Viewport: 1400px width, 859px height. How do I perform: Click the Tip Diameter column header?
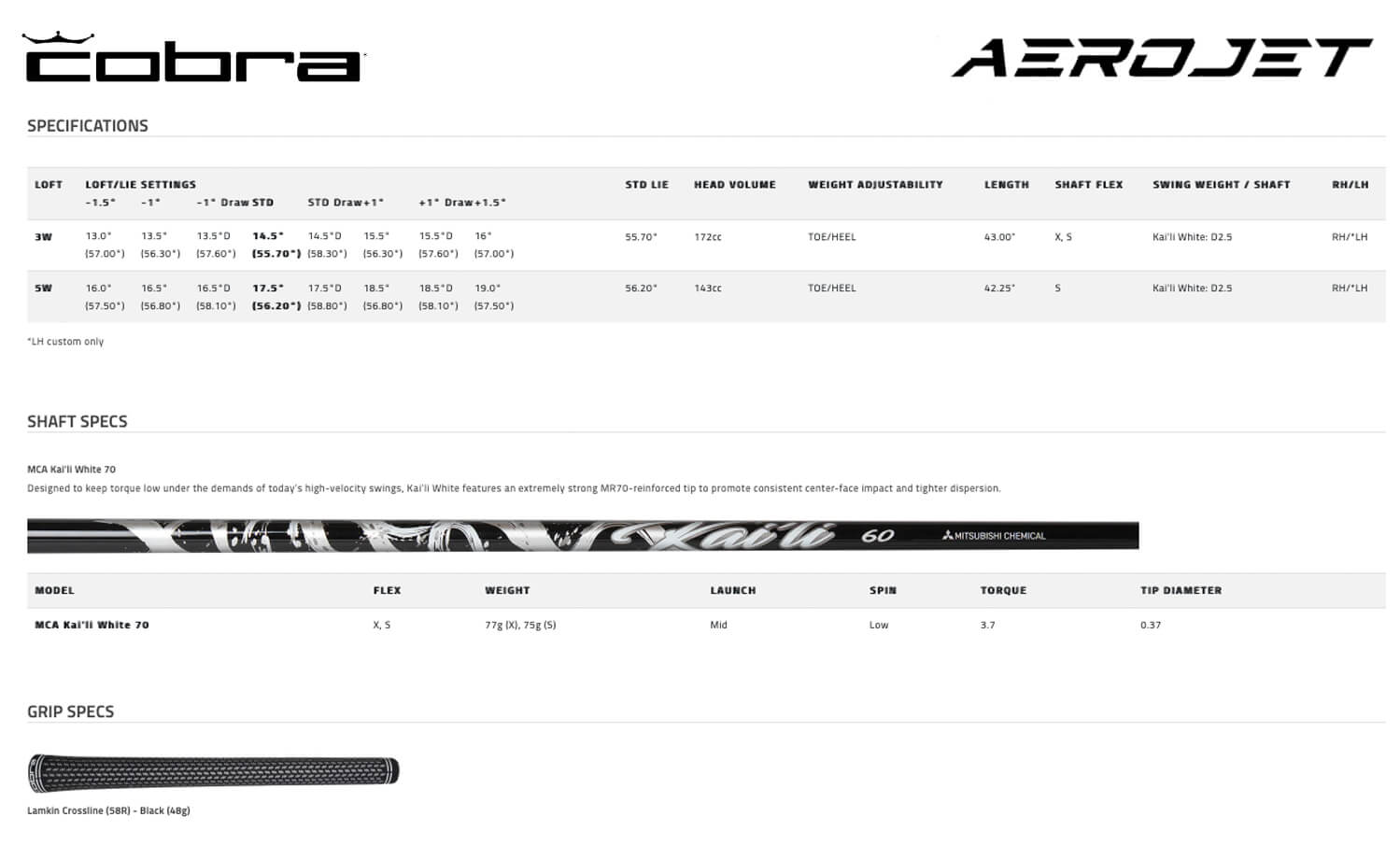tap(1181, 591)
